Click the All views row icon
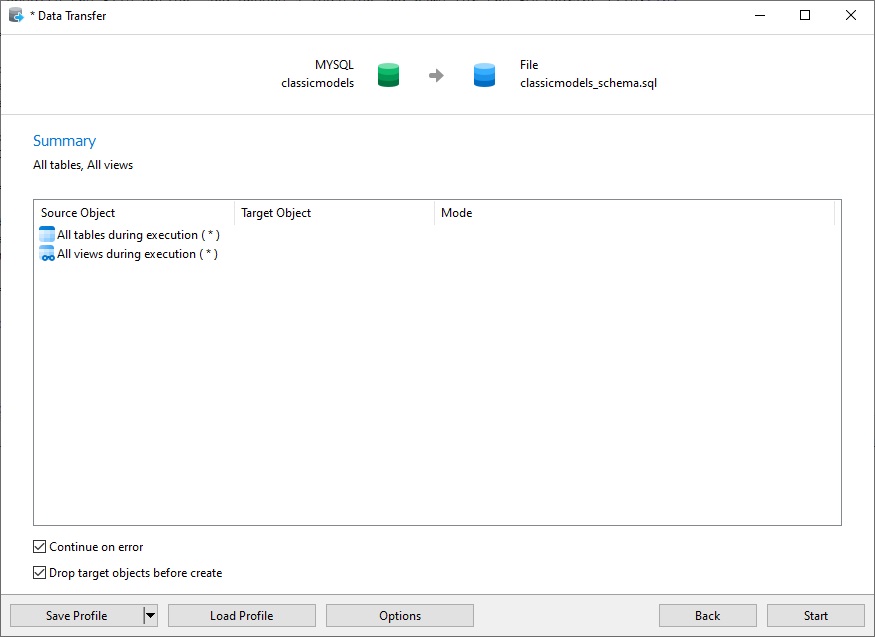 coord(47,254)
